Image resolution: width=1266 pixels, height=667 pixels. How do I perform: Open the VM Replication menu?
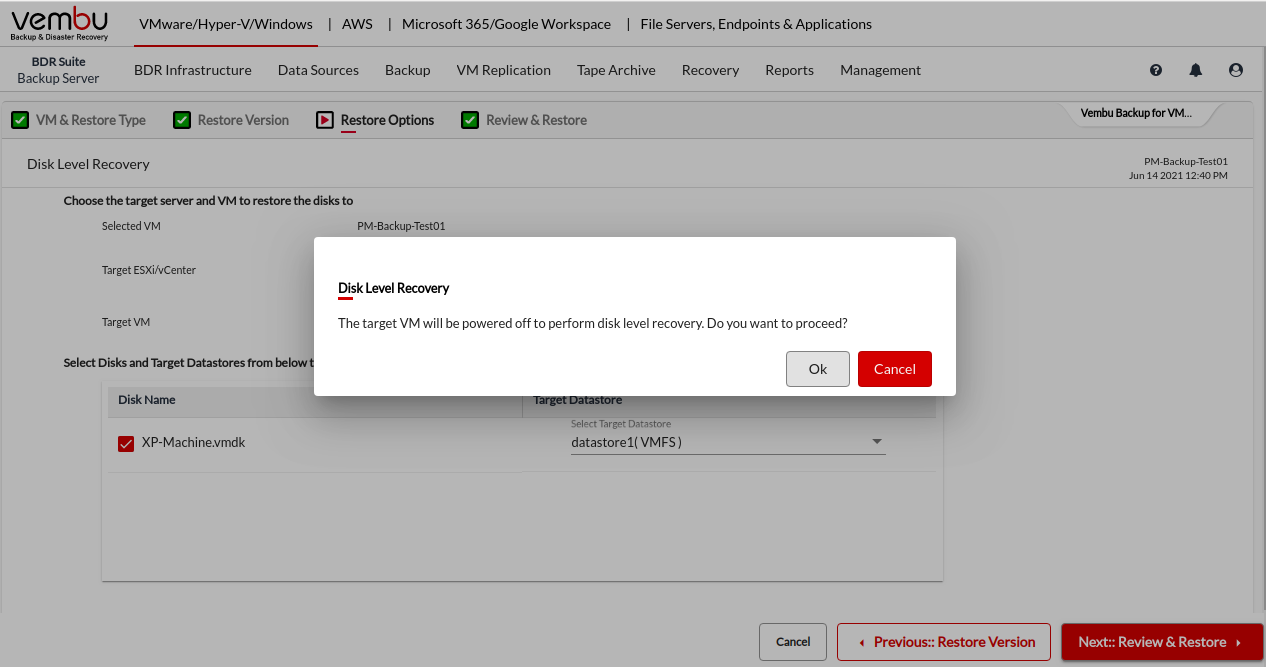[503, 70]
